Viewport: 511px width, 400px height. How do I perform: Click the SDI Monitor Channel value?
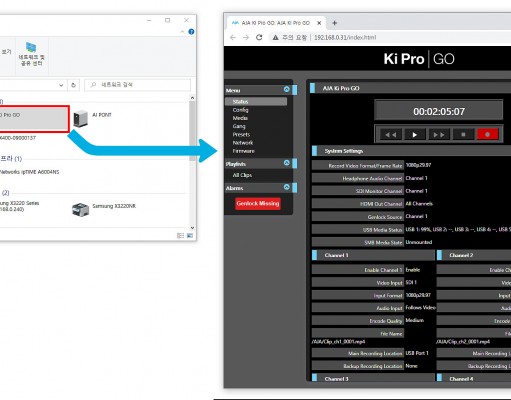[x=416, y=191]
